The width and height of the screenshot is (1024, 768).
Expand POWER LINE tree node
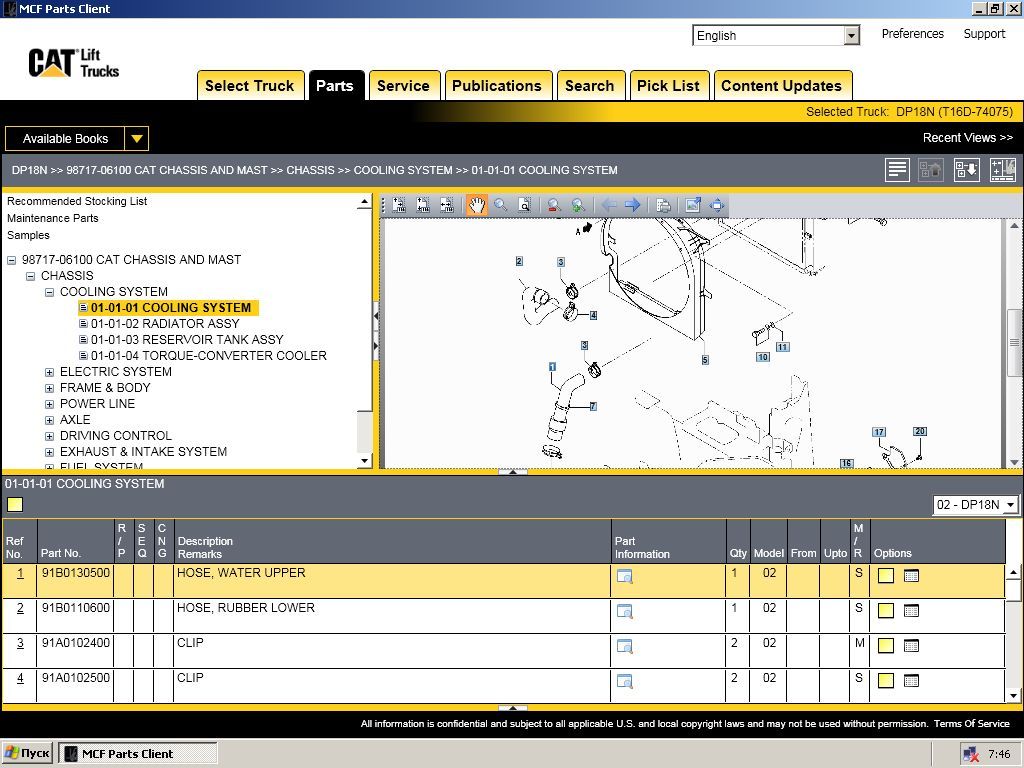(49, 404)
